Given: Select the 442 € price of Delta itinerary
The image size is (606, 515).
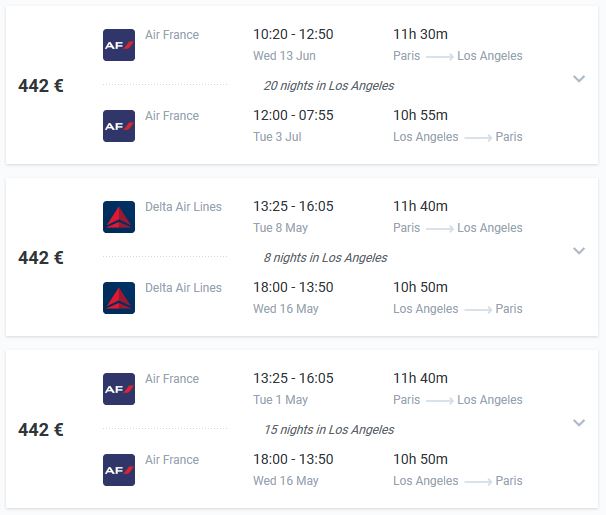Looking at the screenshot, I should coord(41,258).
